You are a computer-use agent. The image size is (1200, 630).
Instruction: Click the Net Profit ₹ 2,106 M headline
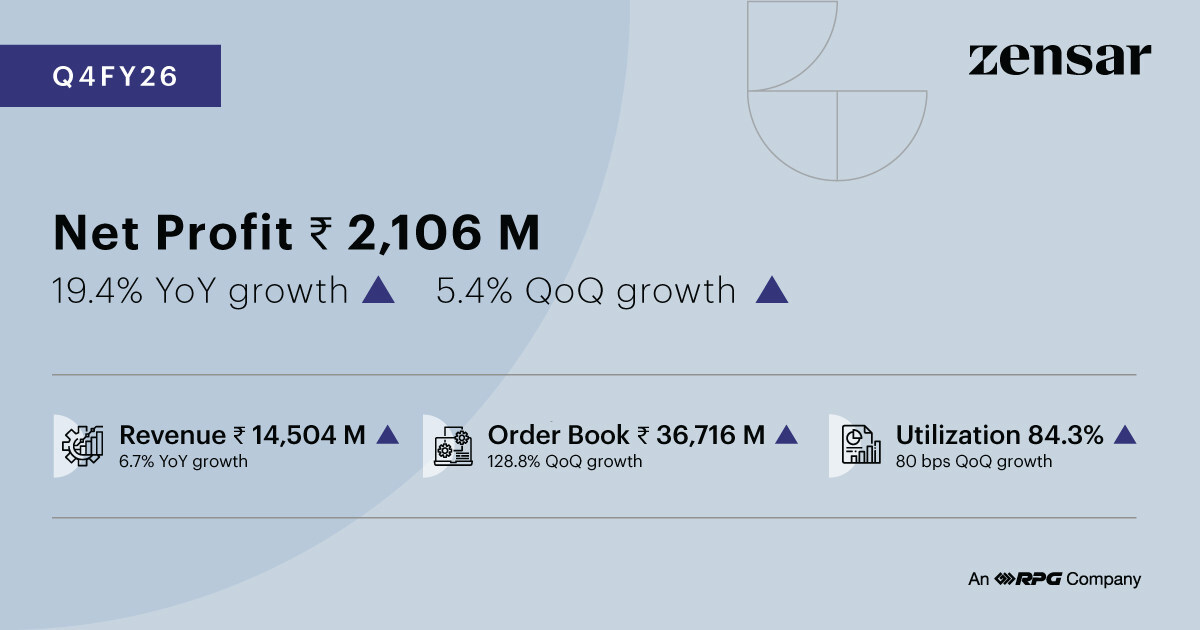click(296, 233)
